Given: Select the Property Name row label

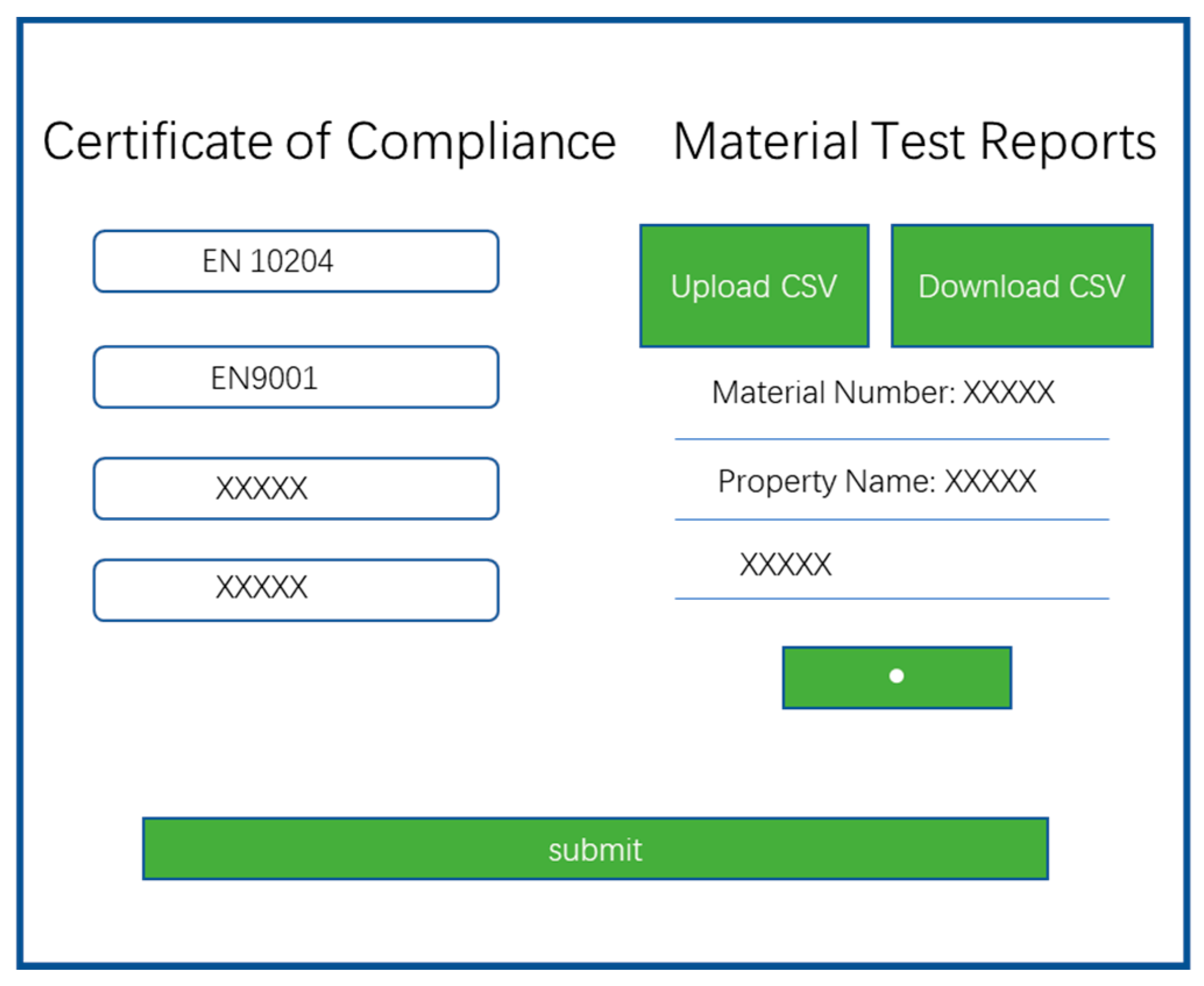Looking at the screenshot, I should coord(826,482).
